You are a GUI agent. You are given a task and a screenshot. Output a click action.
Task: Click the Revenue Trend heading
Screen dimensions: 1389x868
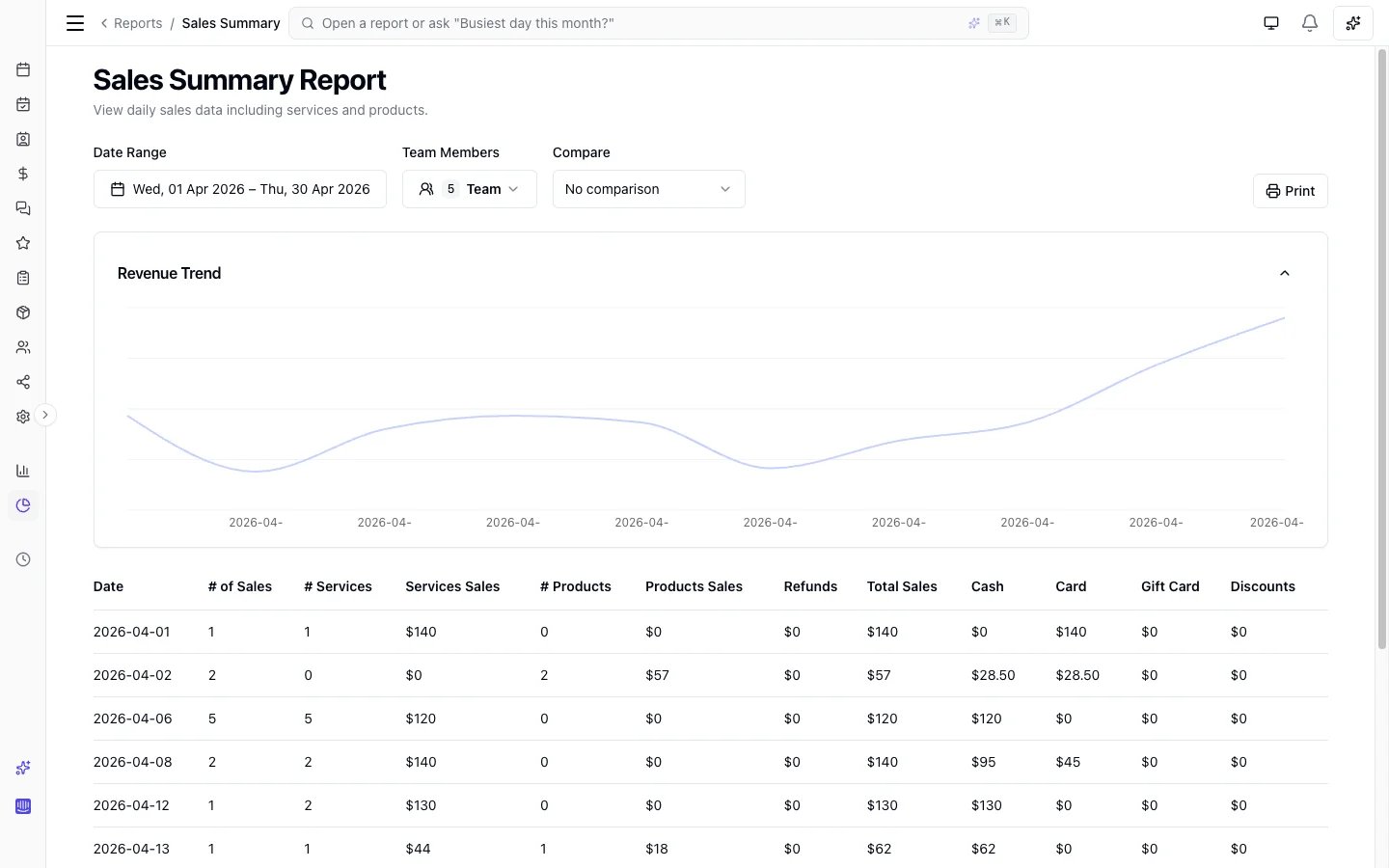click(169, 273)
